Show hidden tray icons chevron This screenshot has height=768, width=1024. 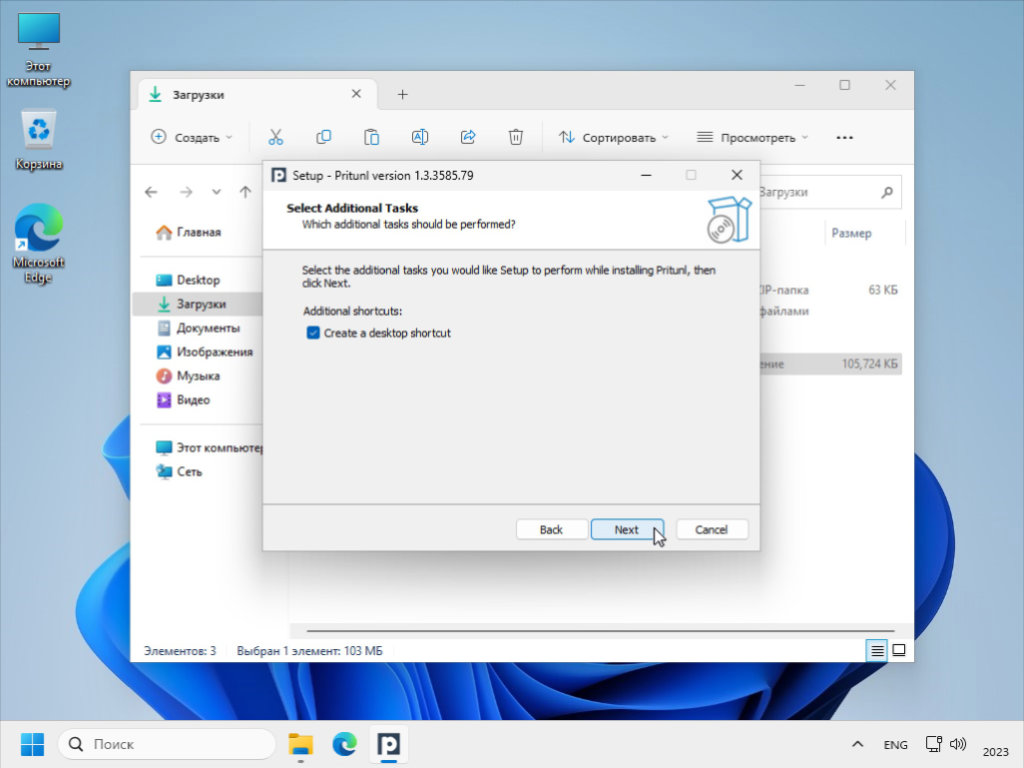[857, 744]
